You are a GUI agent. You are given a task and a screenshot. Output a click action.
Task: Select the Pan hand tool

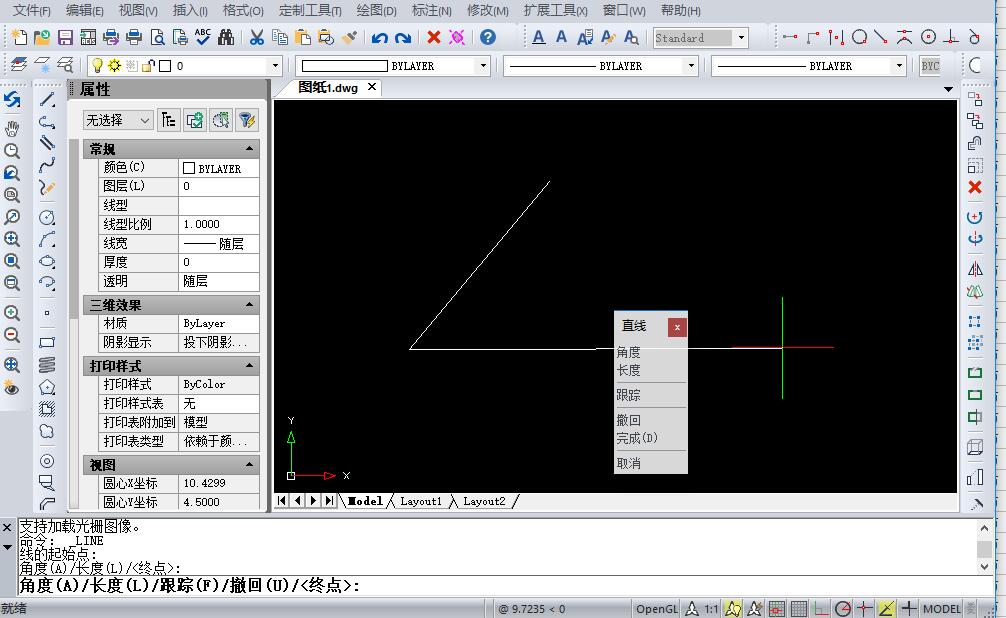pyautogui.click(x=12, y=128)
